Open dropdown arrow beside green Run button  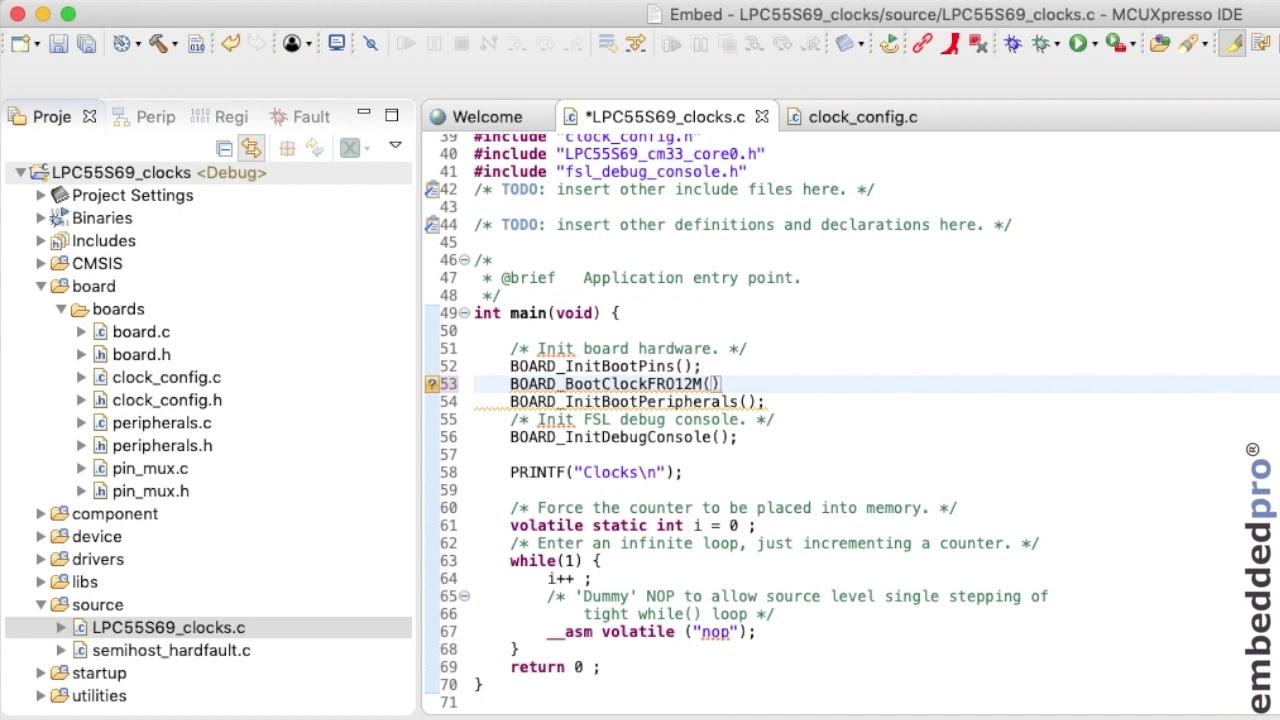click(1094, 44)
